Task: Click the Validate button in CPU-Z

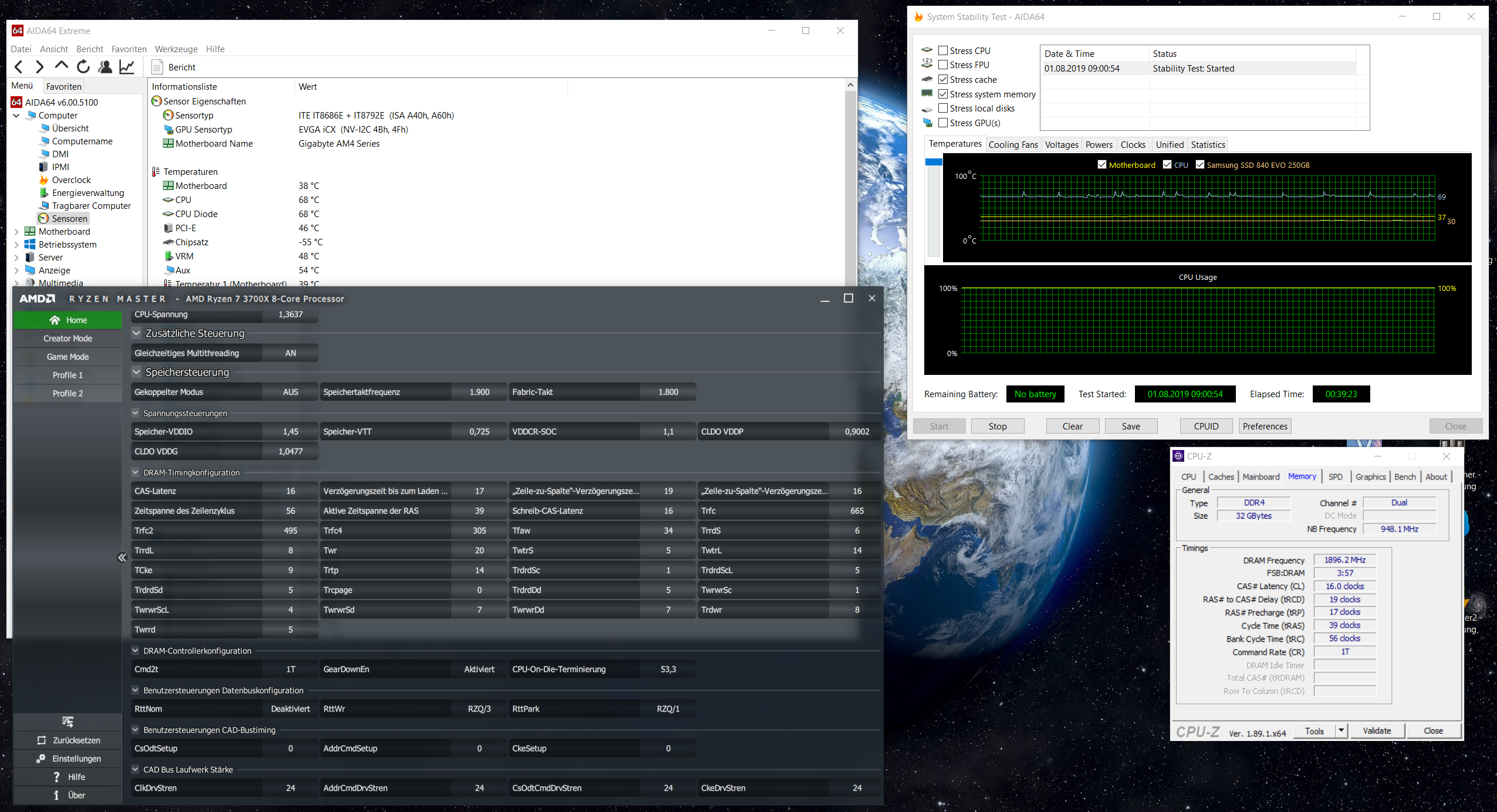Action: (1377, 730)
